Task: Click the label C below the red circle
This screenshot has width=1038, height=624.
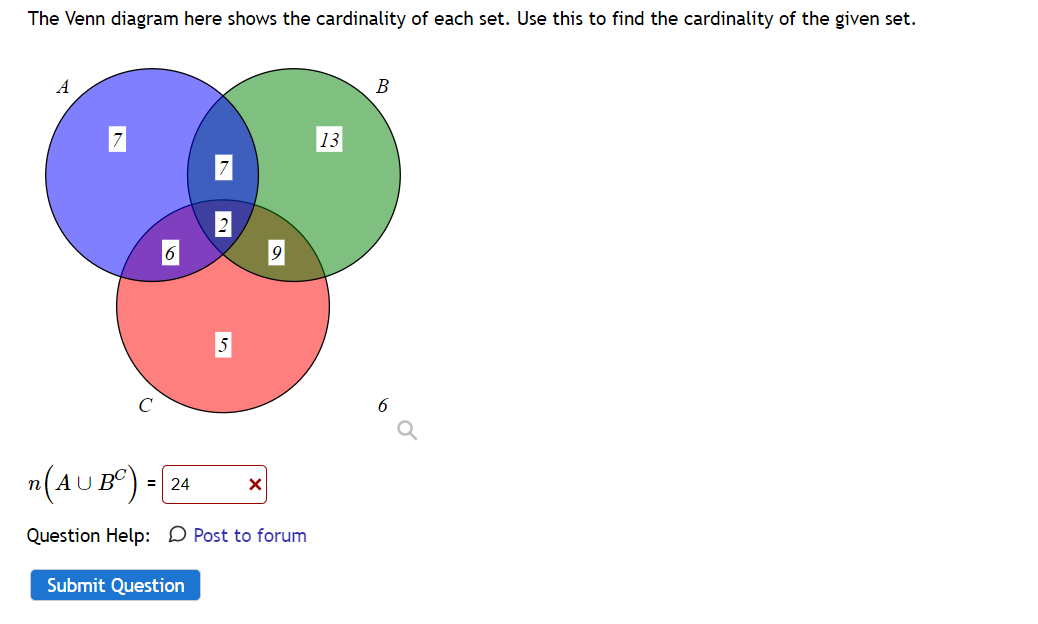Action: [146, 405]
